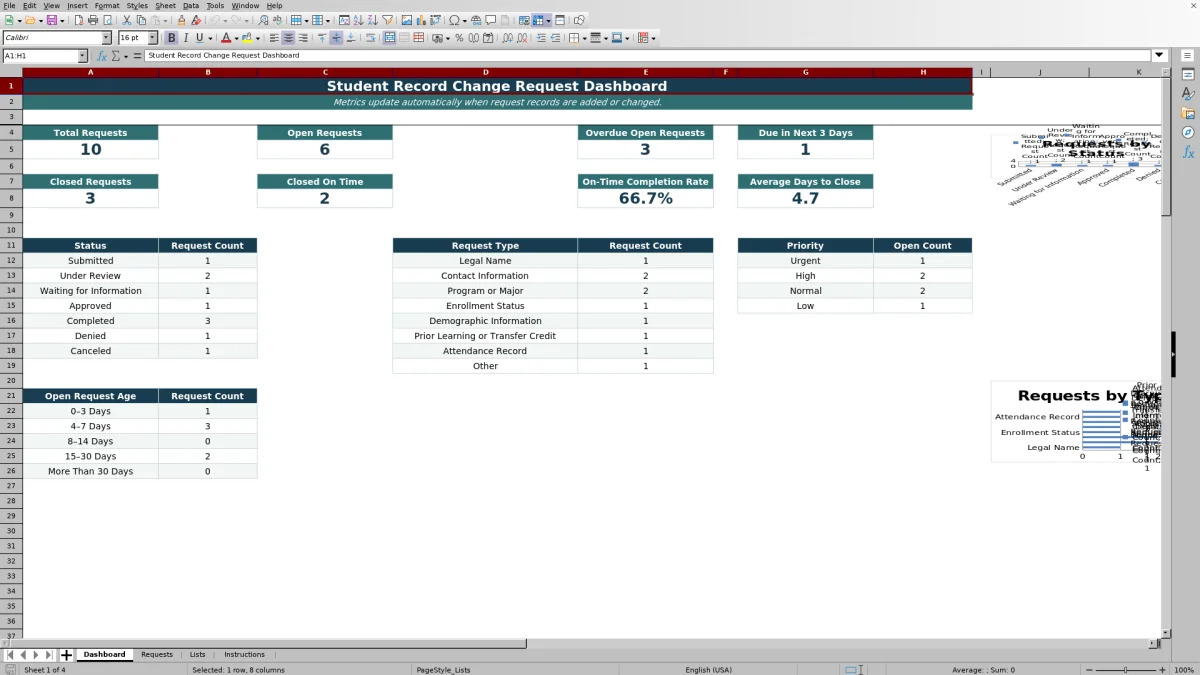
Task: Click the Insert Chart icon
Action: (420, 20)
